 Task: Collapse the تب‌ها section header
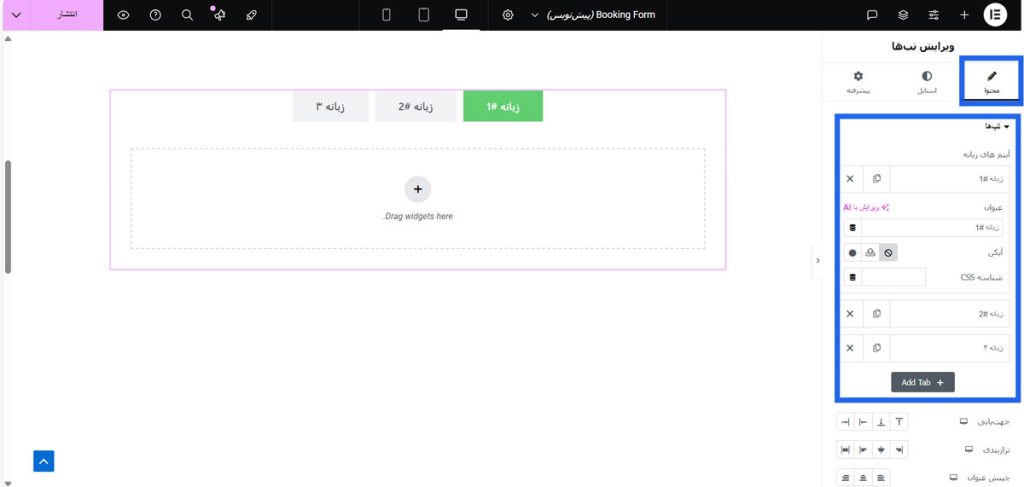(996, 126)
